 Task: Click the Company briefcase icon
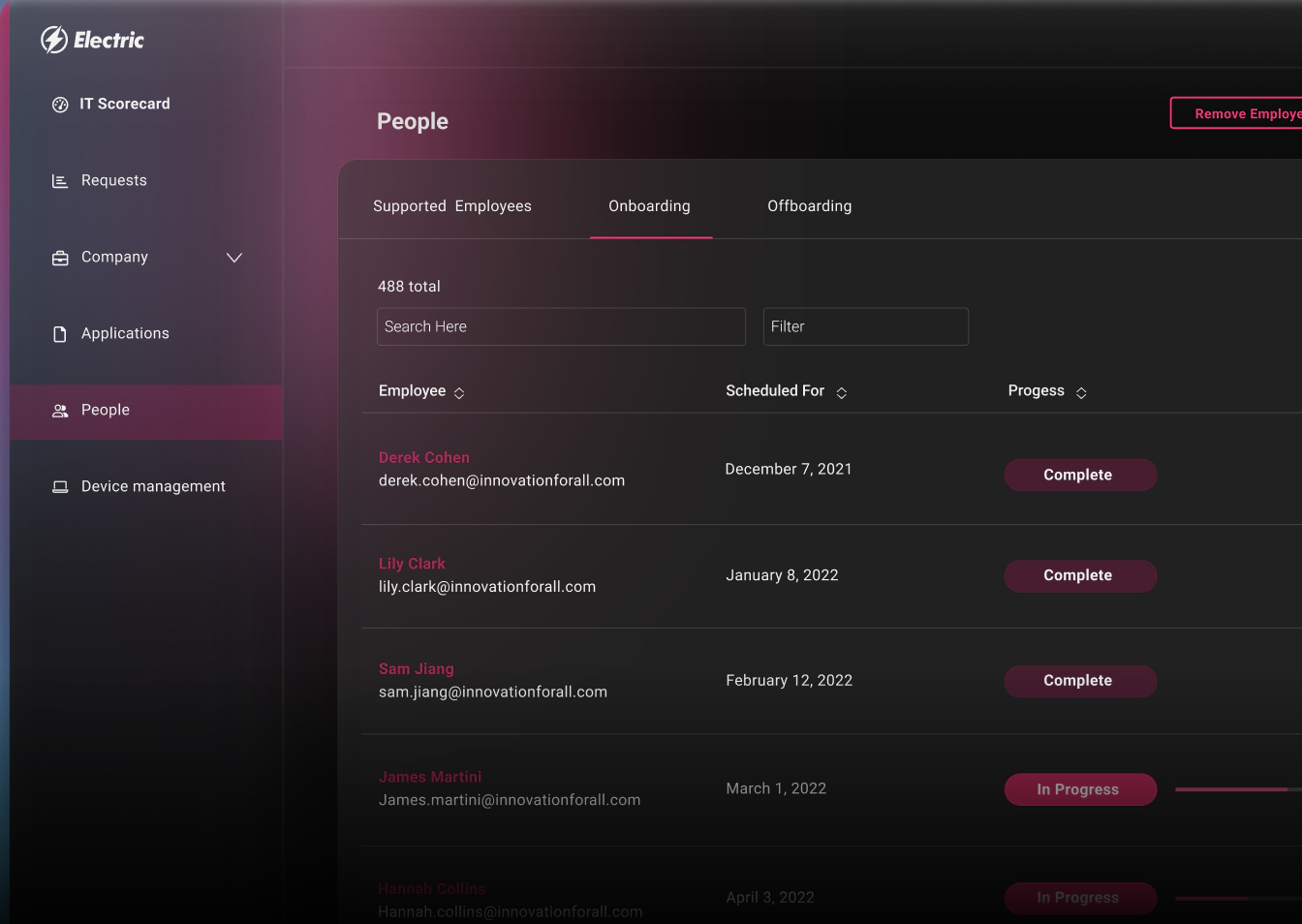pyautogui.click(x=60, y=258)
